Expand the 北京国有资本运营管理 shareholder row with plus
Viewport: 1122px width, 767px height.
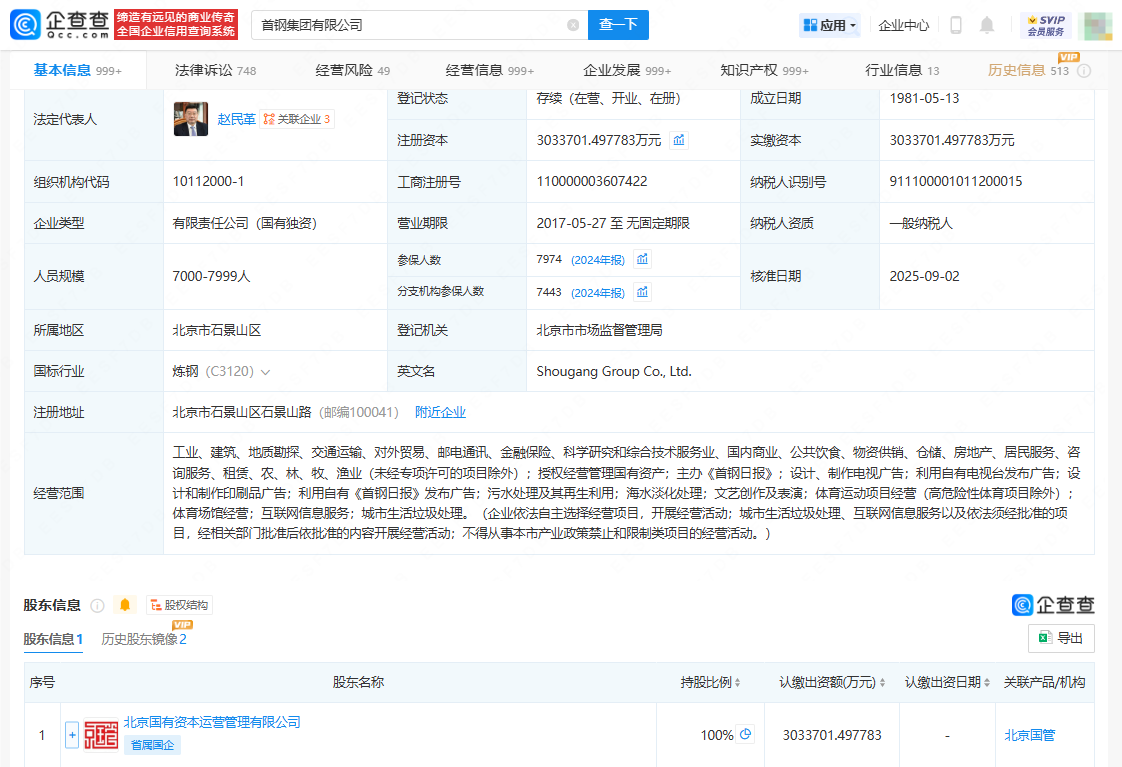72,735
